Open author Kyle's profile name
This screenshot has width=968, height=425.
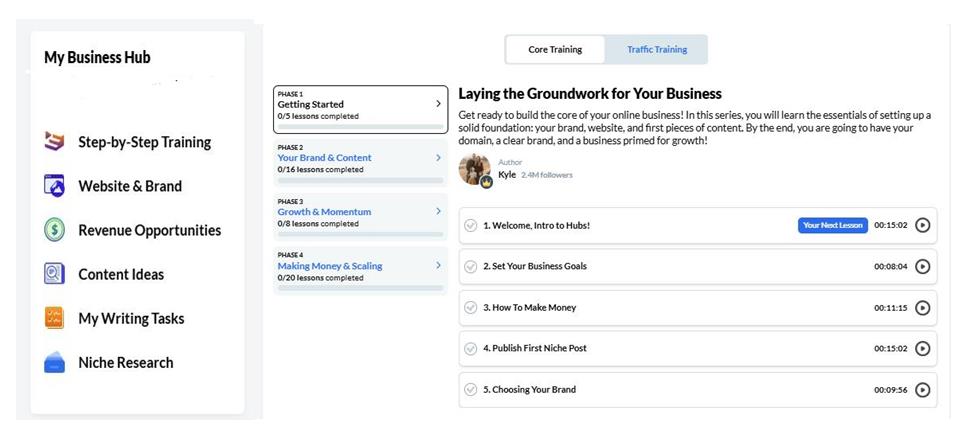tap(507, 175)
